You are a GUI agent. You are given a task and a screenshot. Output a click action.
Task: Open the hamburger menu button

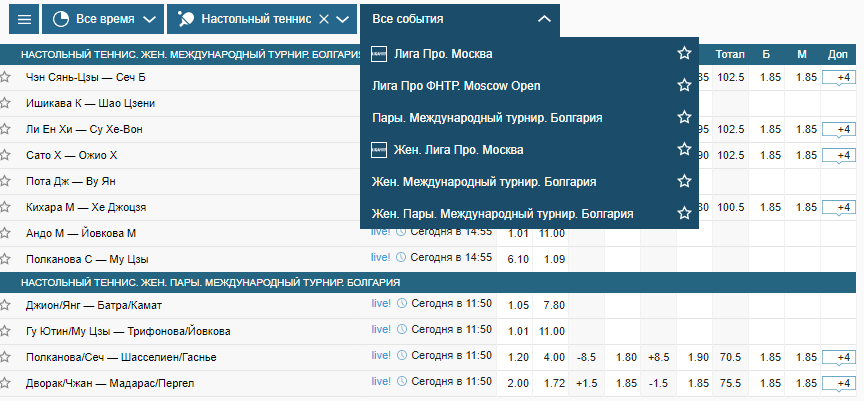pyautogui.click(x=24, y=19)
